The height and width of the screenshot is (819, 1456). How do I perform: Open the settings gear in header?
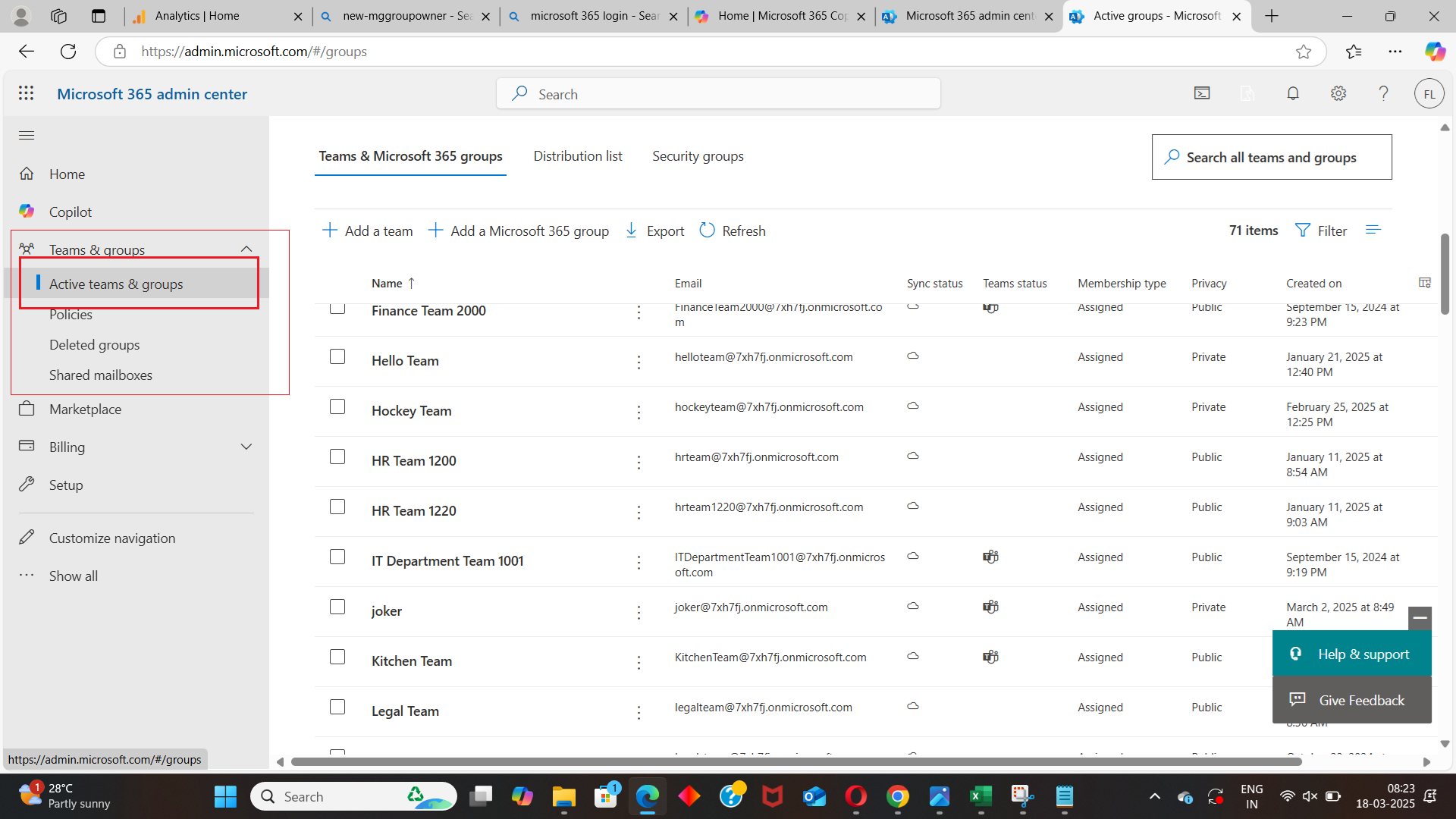click(1338, 93)
